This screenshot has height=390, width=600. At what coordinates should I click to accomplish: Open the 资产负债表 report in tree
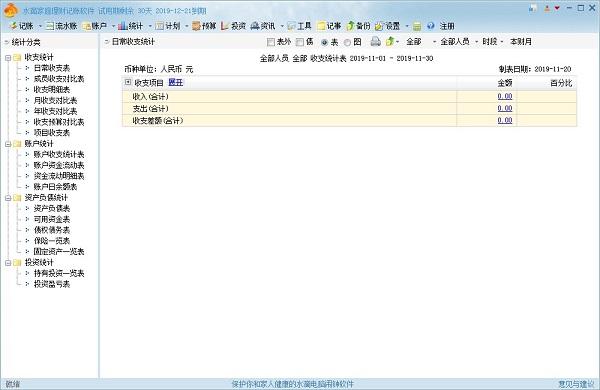[x=52, y=208]
